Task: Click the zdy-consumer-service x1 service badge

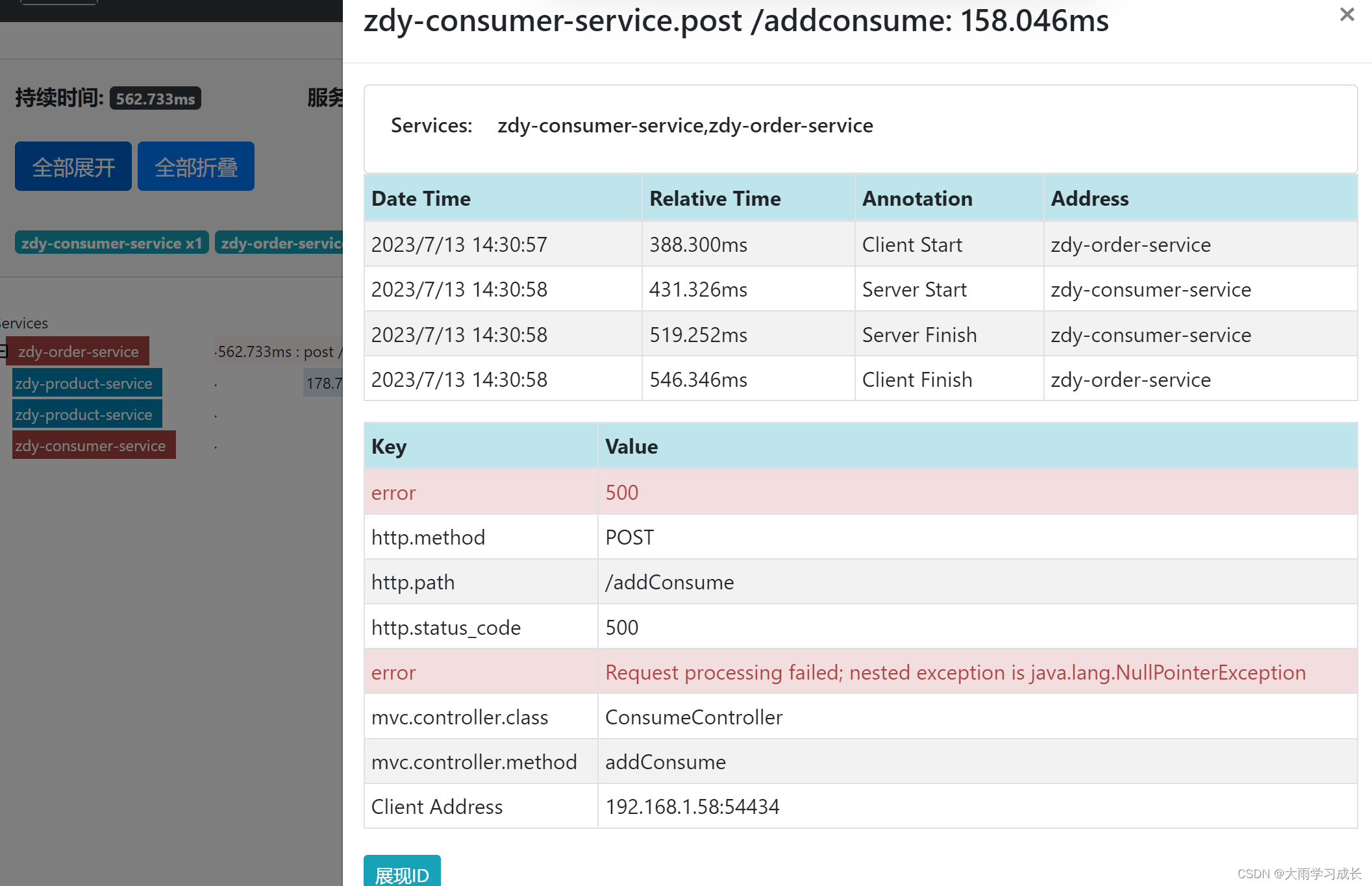Action: pos(112,243)
